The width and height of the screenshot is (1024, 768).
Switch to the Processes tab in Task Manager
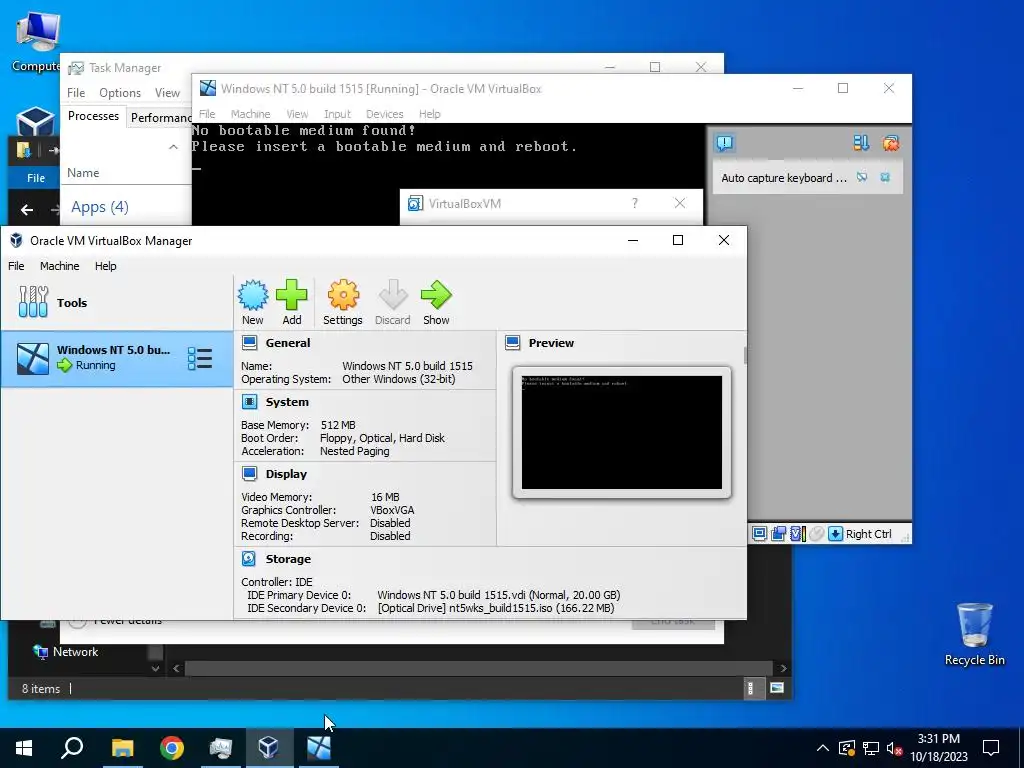(93, 116)
